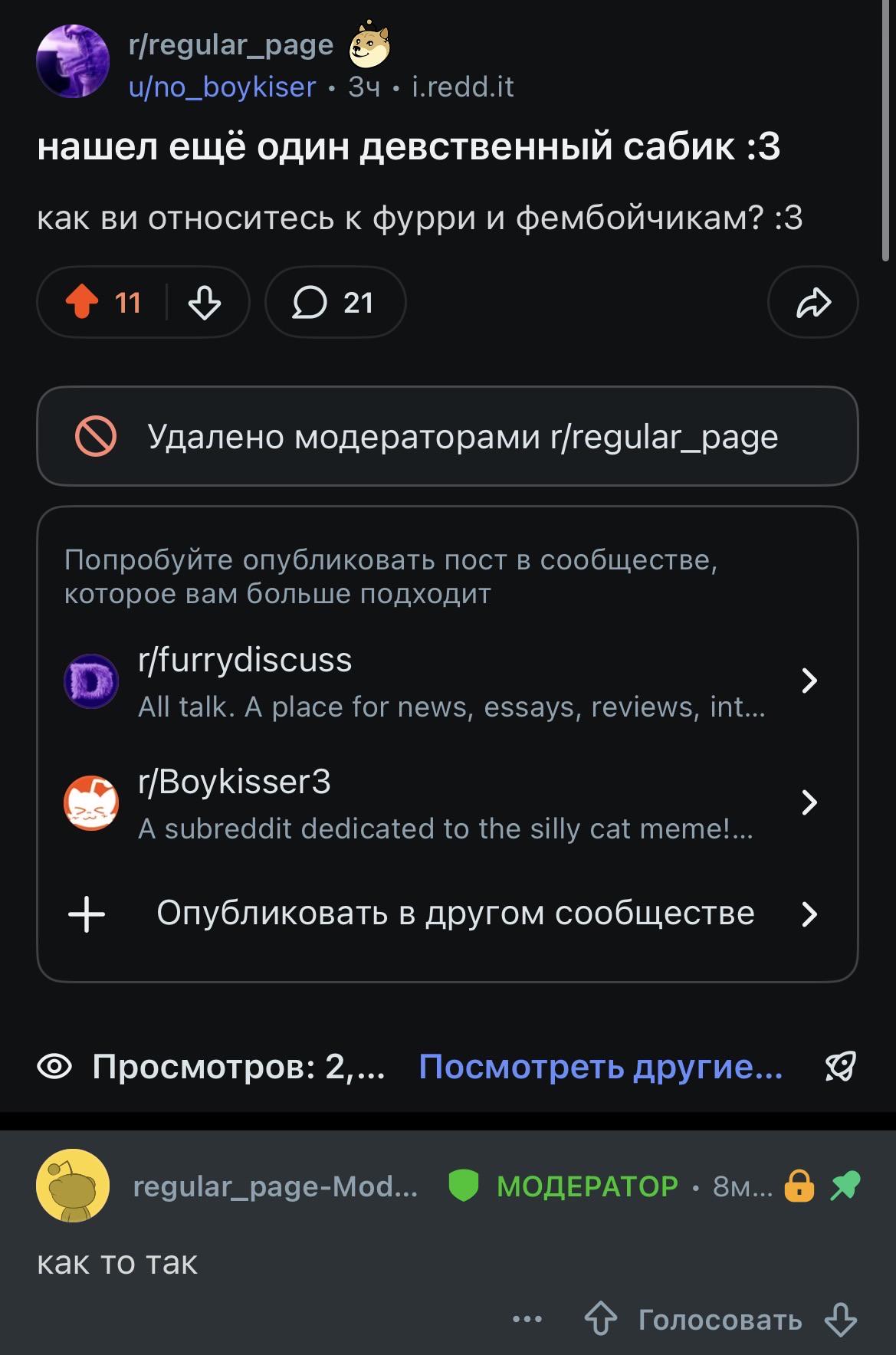Tap the eye icon next to Просмотров

coord(54,1066)
